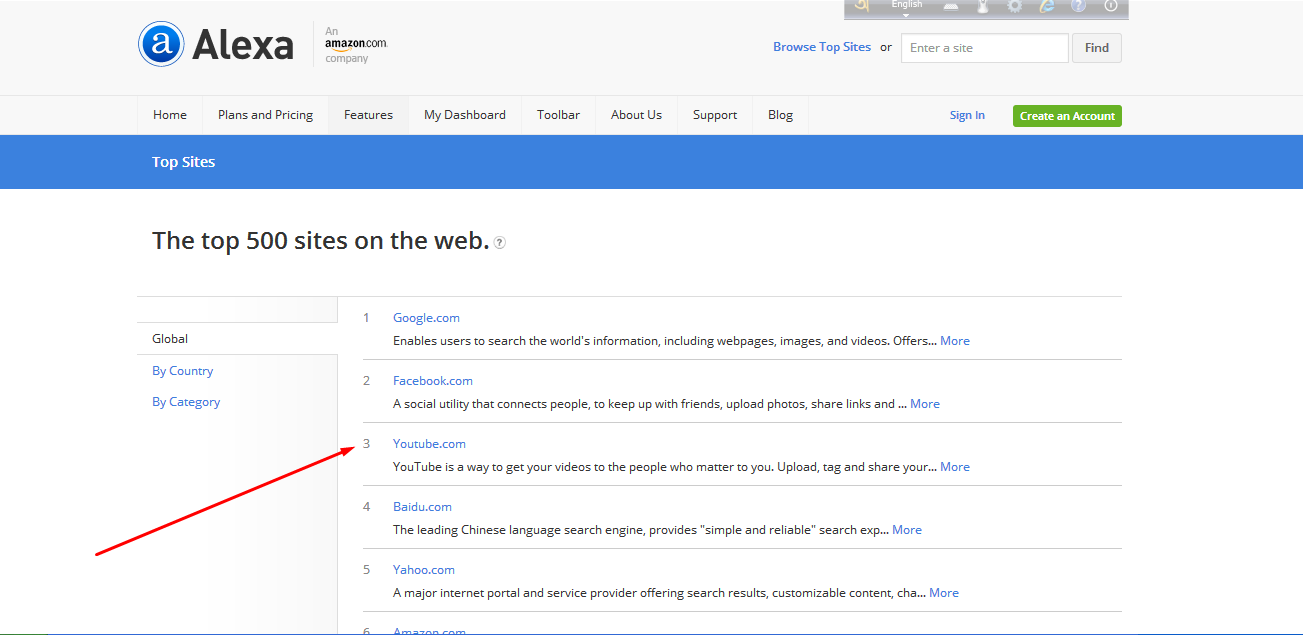The image size is (1303, 635).
Task: Click the info circle icon in toolbar
Action: pos(1110,6)
